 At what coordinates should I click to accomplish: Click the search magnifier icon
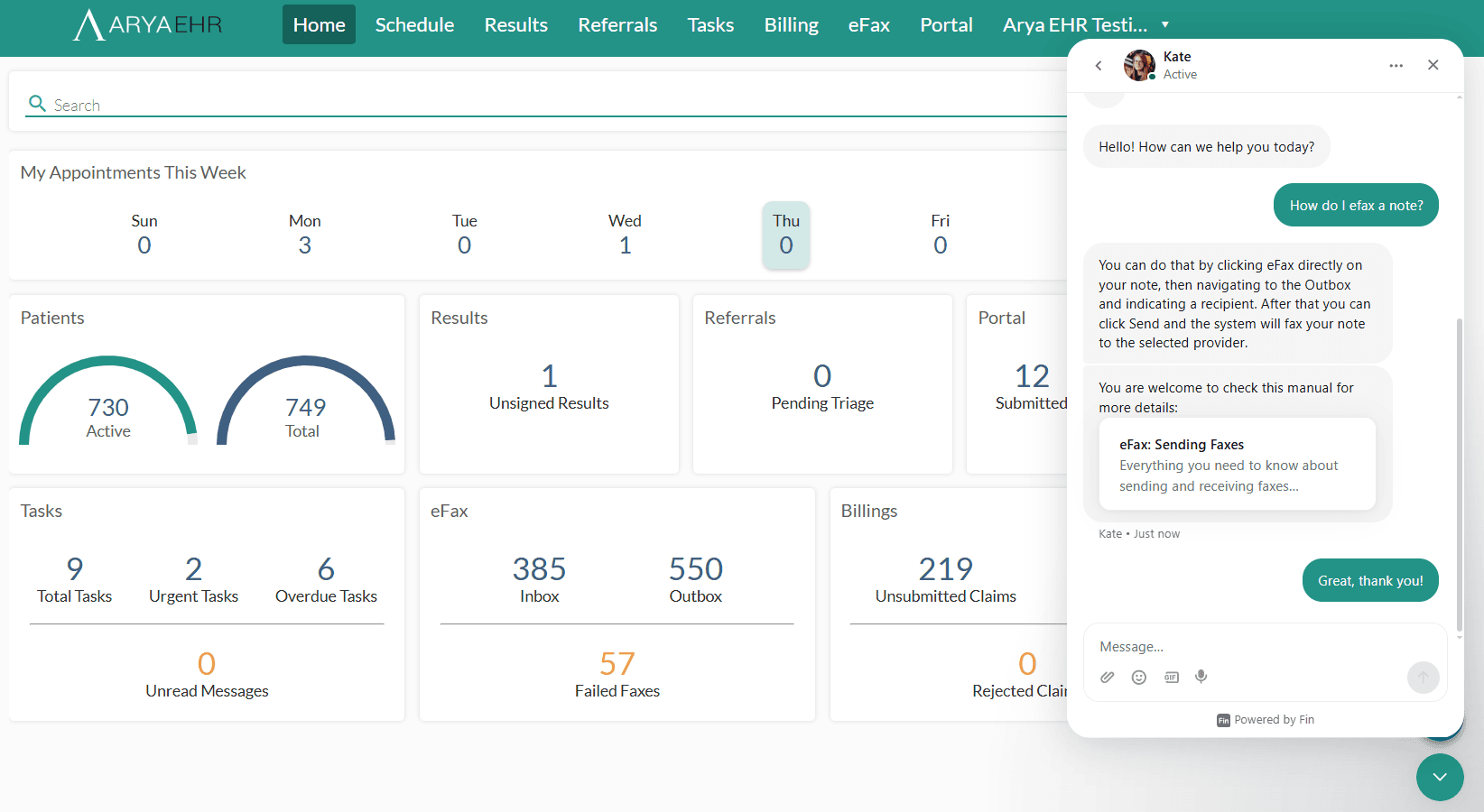(x=37, y=104)
